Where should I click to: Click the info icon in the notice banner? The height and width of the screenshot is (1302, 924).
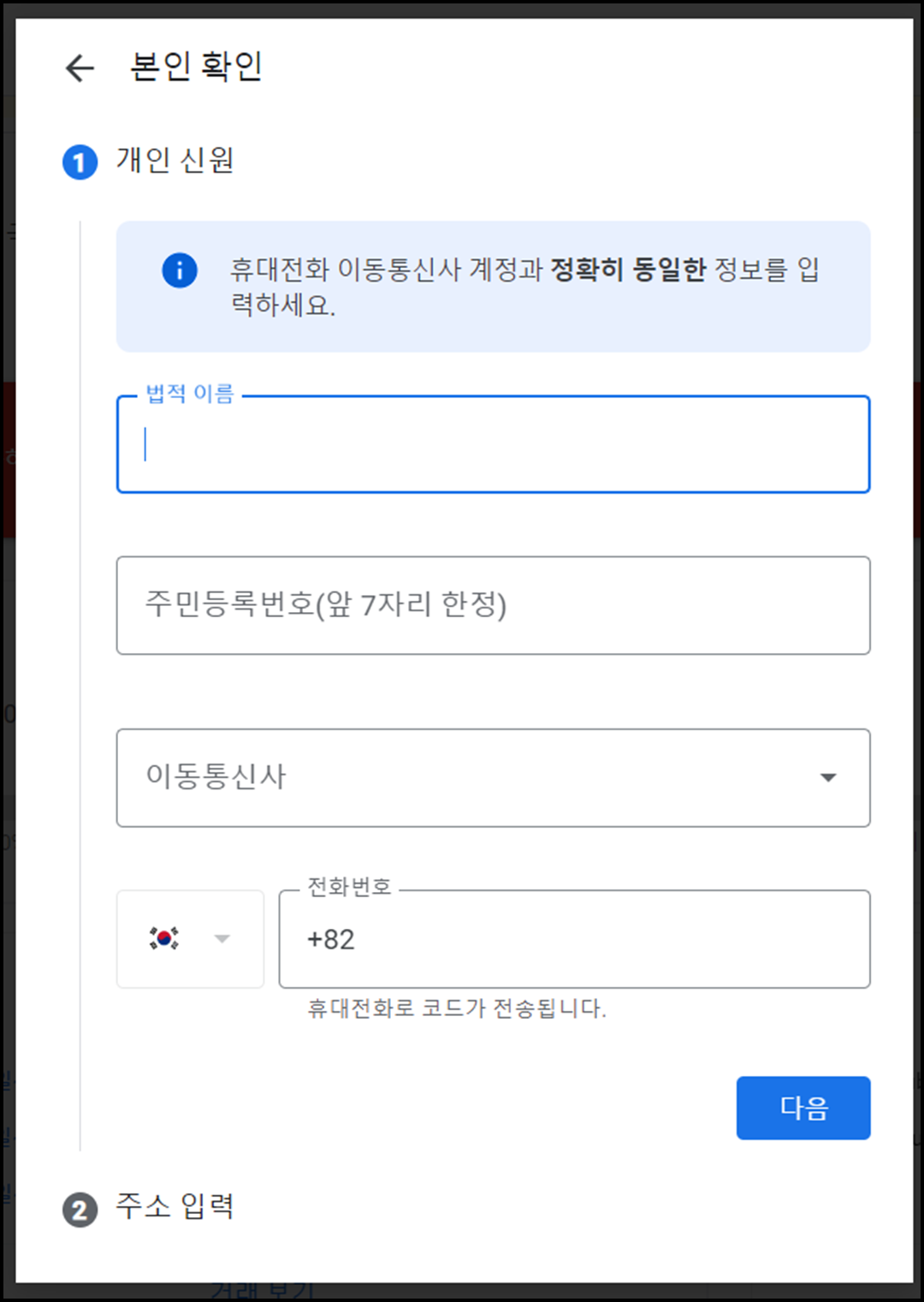coord(179,270)
